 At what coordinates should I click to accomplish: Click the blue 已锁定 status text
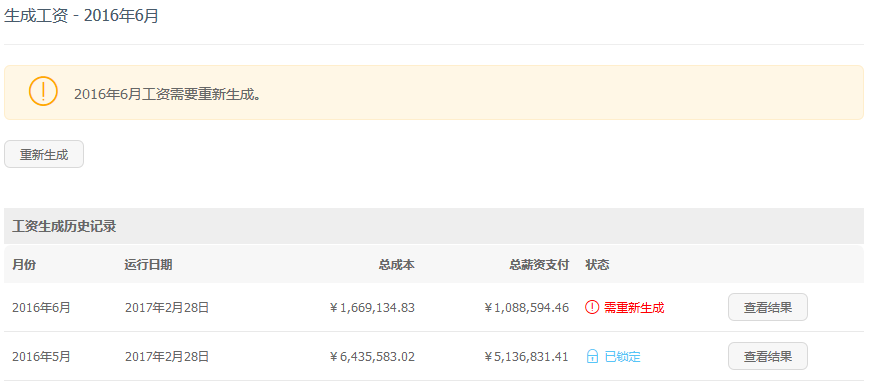(622, 356)
